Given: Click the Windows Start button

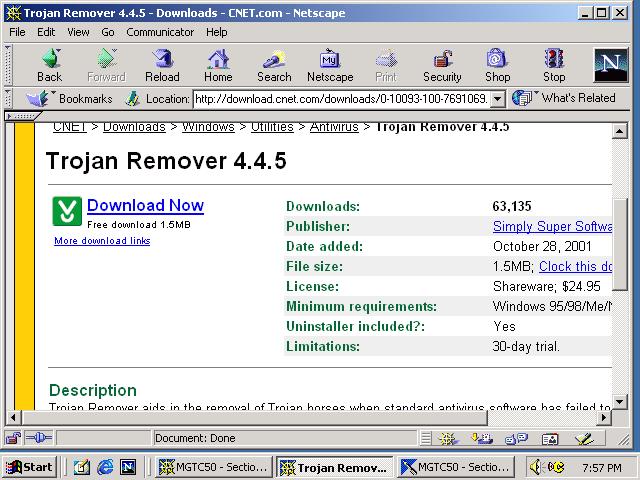Looking at the screenshot, I should [x=29, y=467].
